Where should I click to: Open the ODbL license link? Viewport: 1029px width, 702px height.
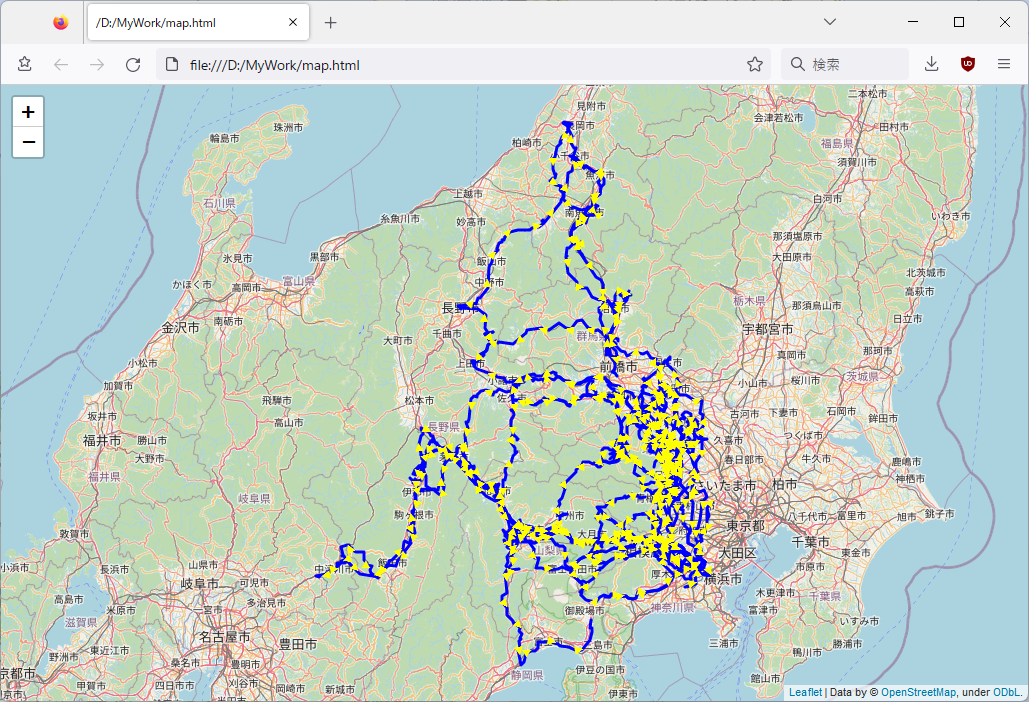pos(1006,692)
